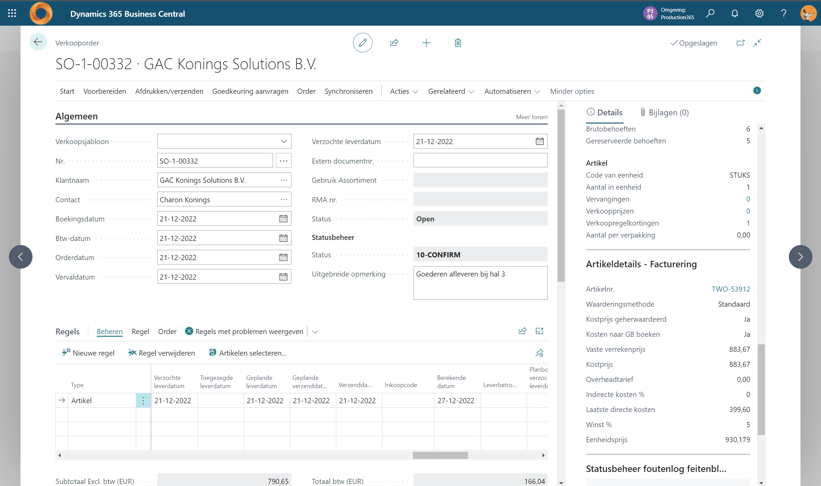Open Nr. field lookup dots
The image size is (821, 486).
click(x=283, y=161)
